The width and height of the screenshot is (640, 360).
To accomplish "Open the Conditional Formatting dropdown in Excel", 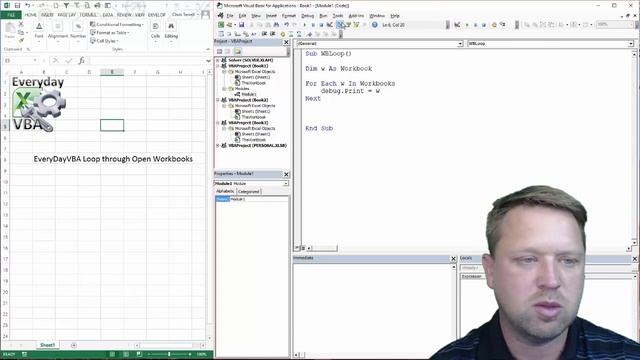I will tap(117, 24).
